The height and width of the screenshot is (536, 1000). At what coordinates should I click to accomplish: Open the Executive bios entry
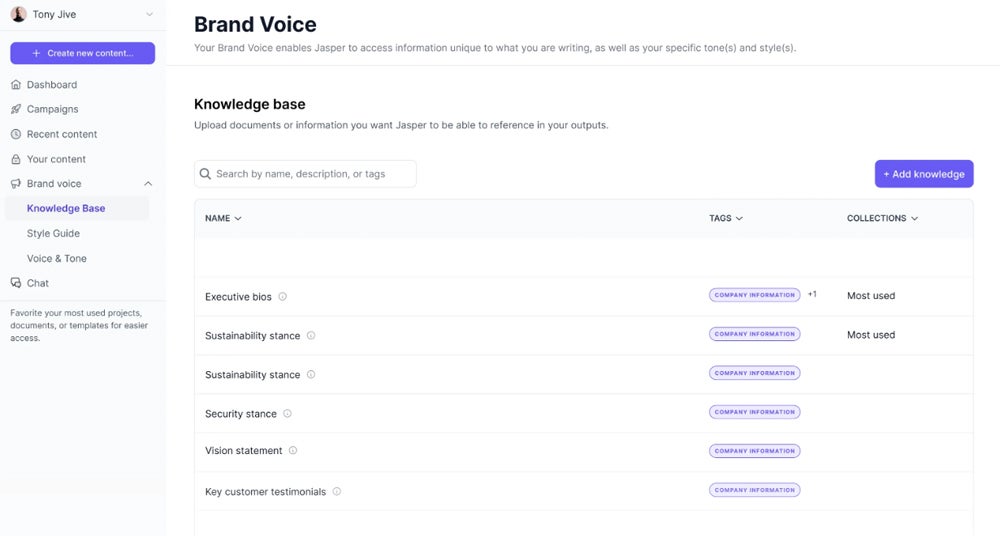[x=238, y=297]
